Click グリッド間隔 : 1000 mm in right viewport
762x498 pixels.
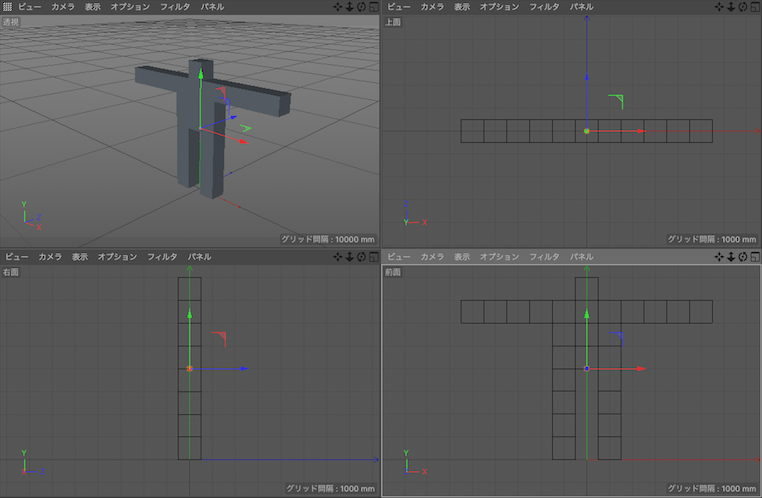coord(330,488)
